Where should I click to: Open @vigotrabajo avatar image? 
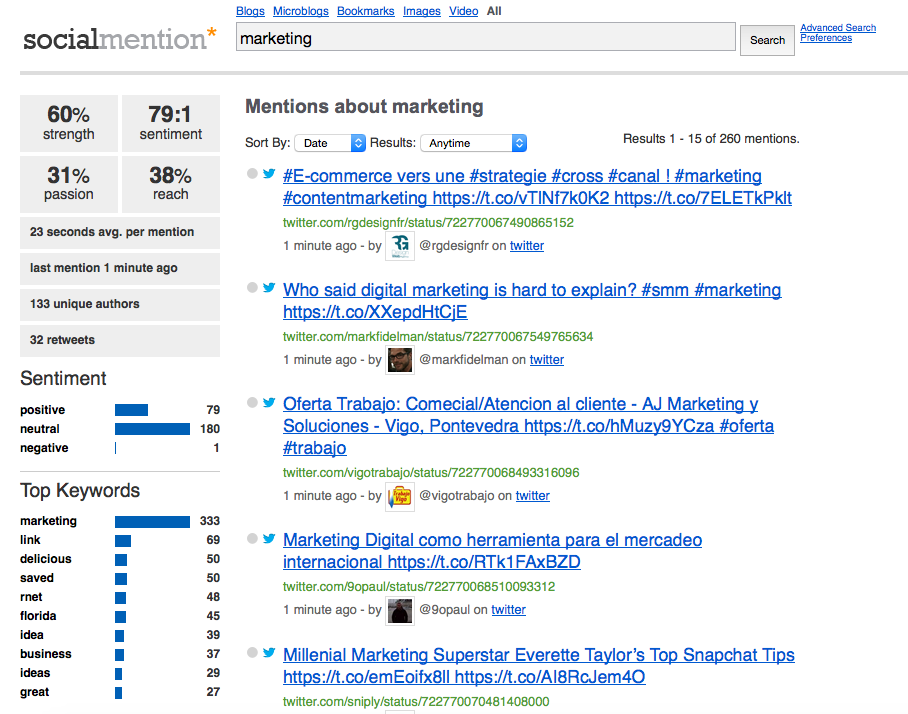pos(400,496)
